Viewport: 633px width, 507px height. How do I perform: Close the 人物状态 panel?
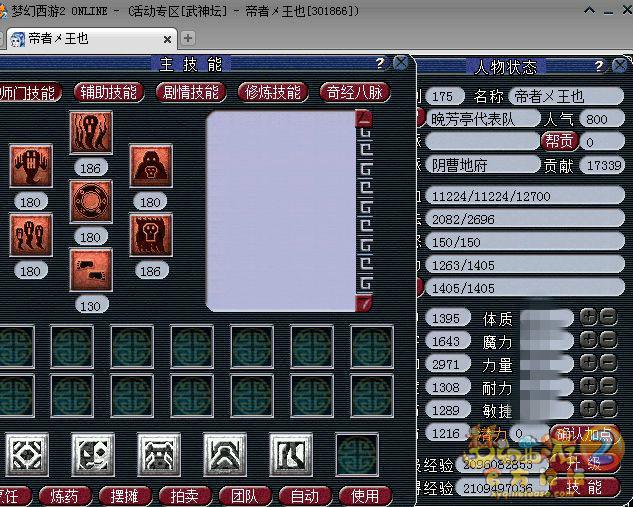click(x=620, y=65)
